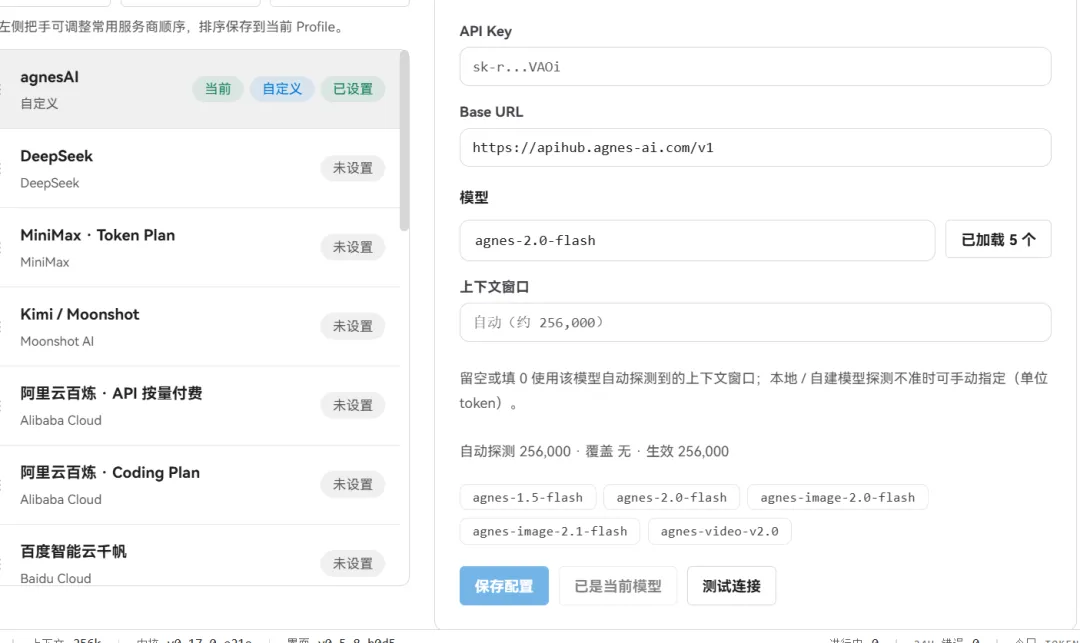This screenshot has width=1080, height=643.
Task: Click the Moonshot AI subtitle text
Action: point(57,341)
